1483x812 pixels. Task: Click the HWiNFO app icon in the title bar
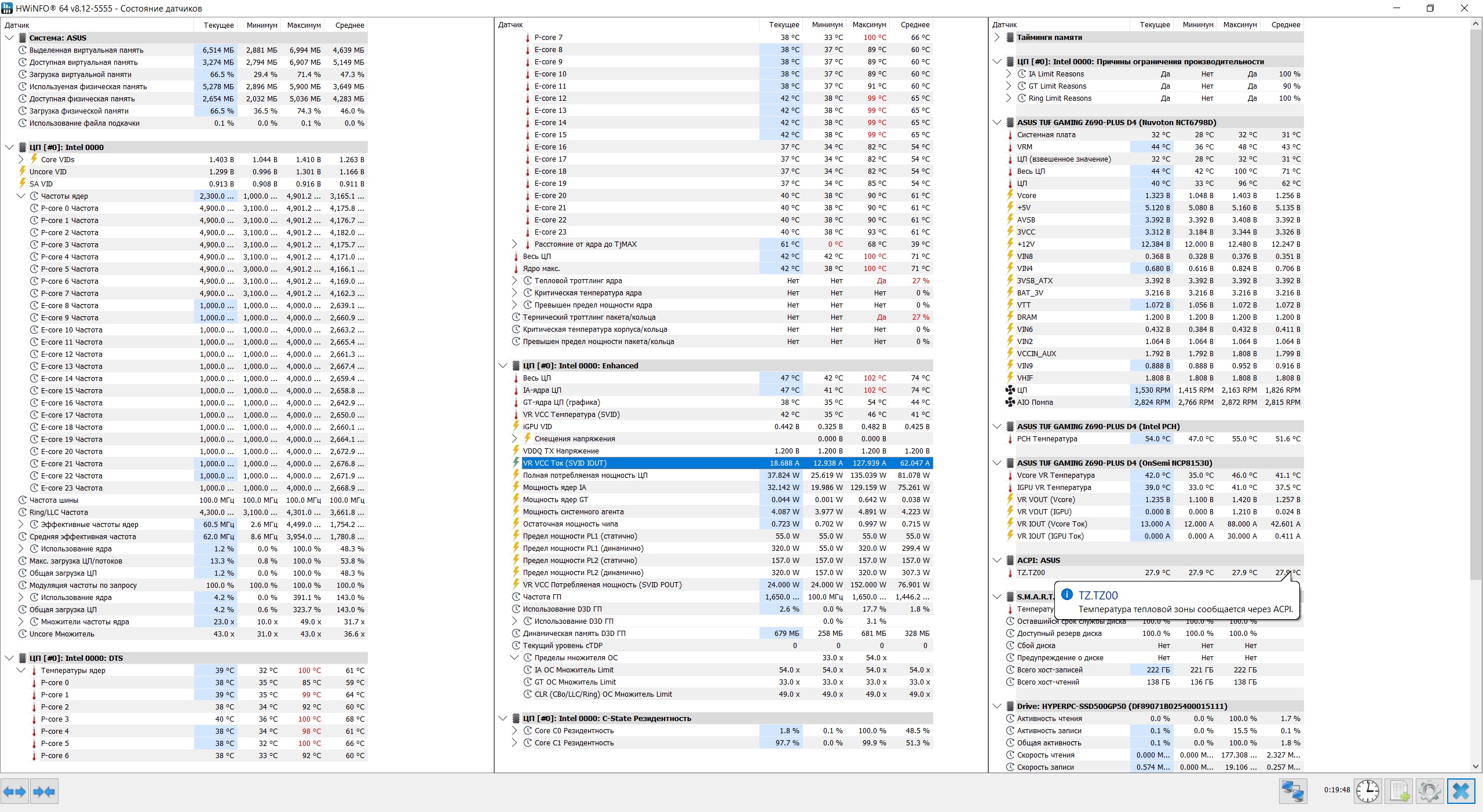tap(7, 8)
